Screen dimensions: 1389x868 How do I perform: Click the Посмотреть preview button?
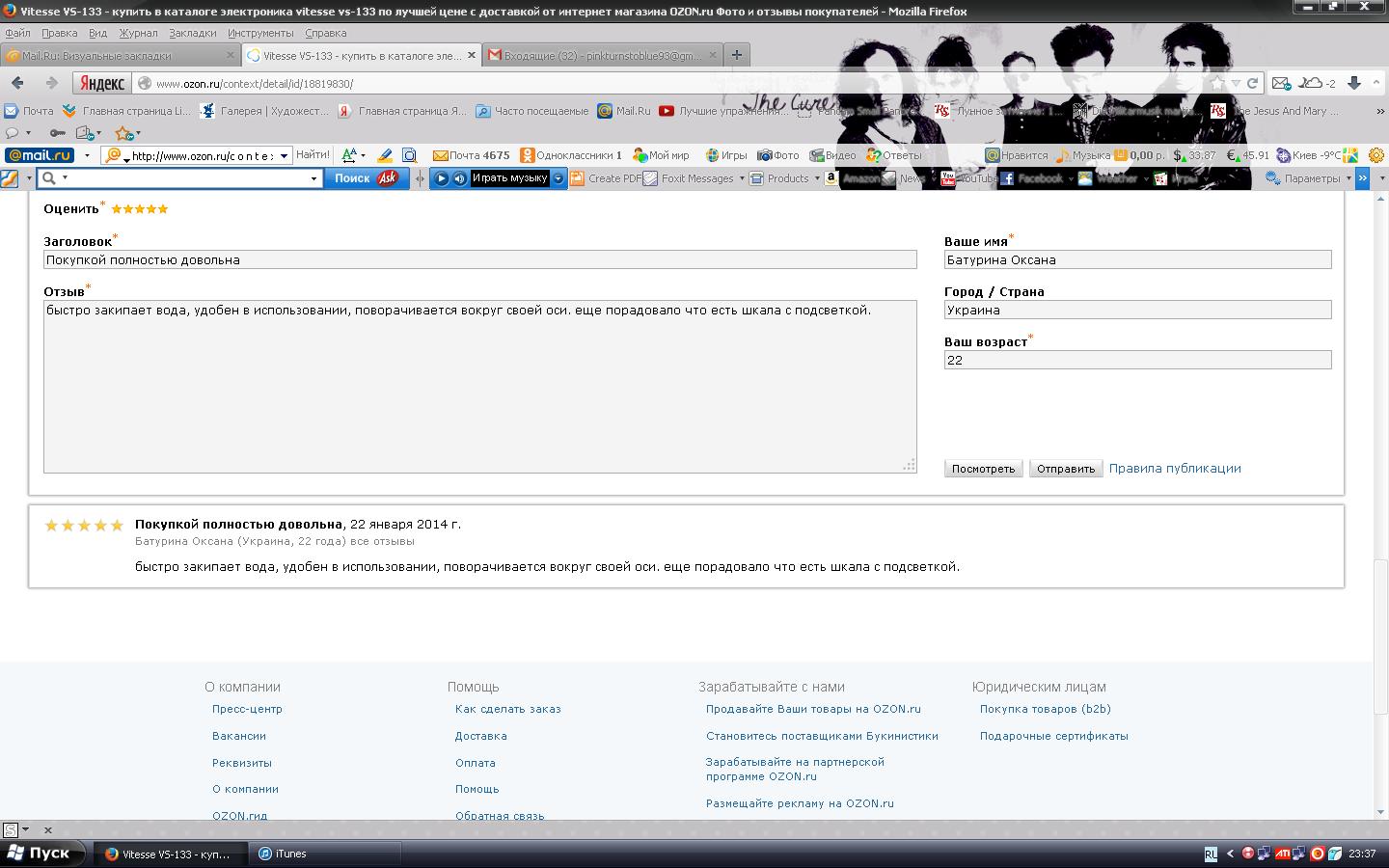[x=984, y=469]
